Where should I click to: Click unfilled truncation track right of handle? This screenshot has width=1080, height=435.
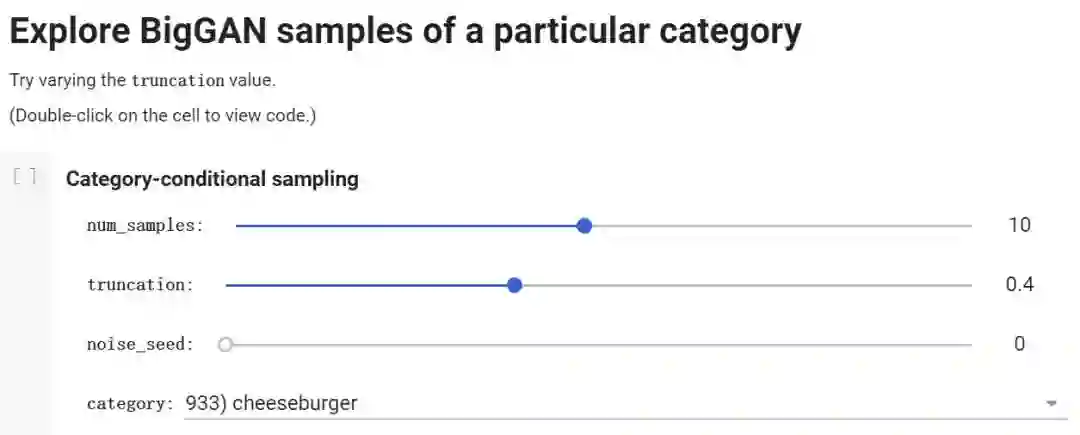pyautogui.click(x=745, y=285)
